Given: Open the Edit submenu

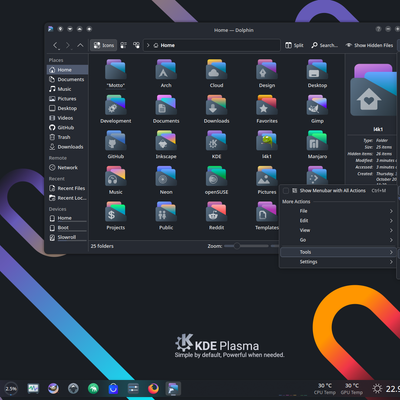Looking at the screenshot, I should click(337, 221).
